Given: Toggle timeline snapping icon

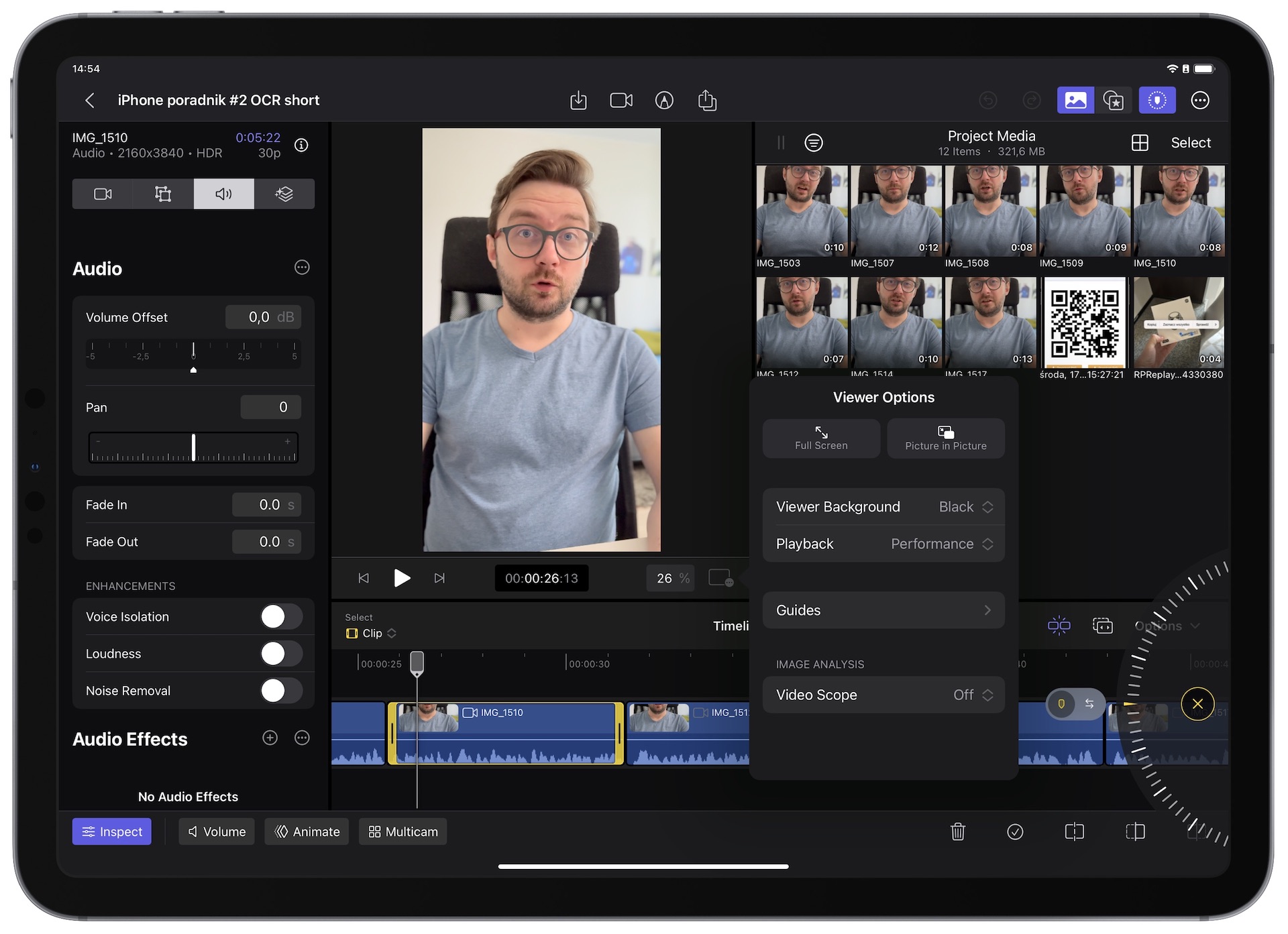Looking at the screenshot, I should 1059,626.
